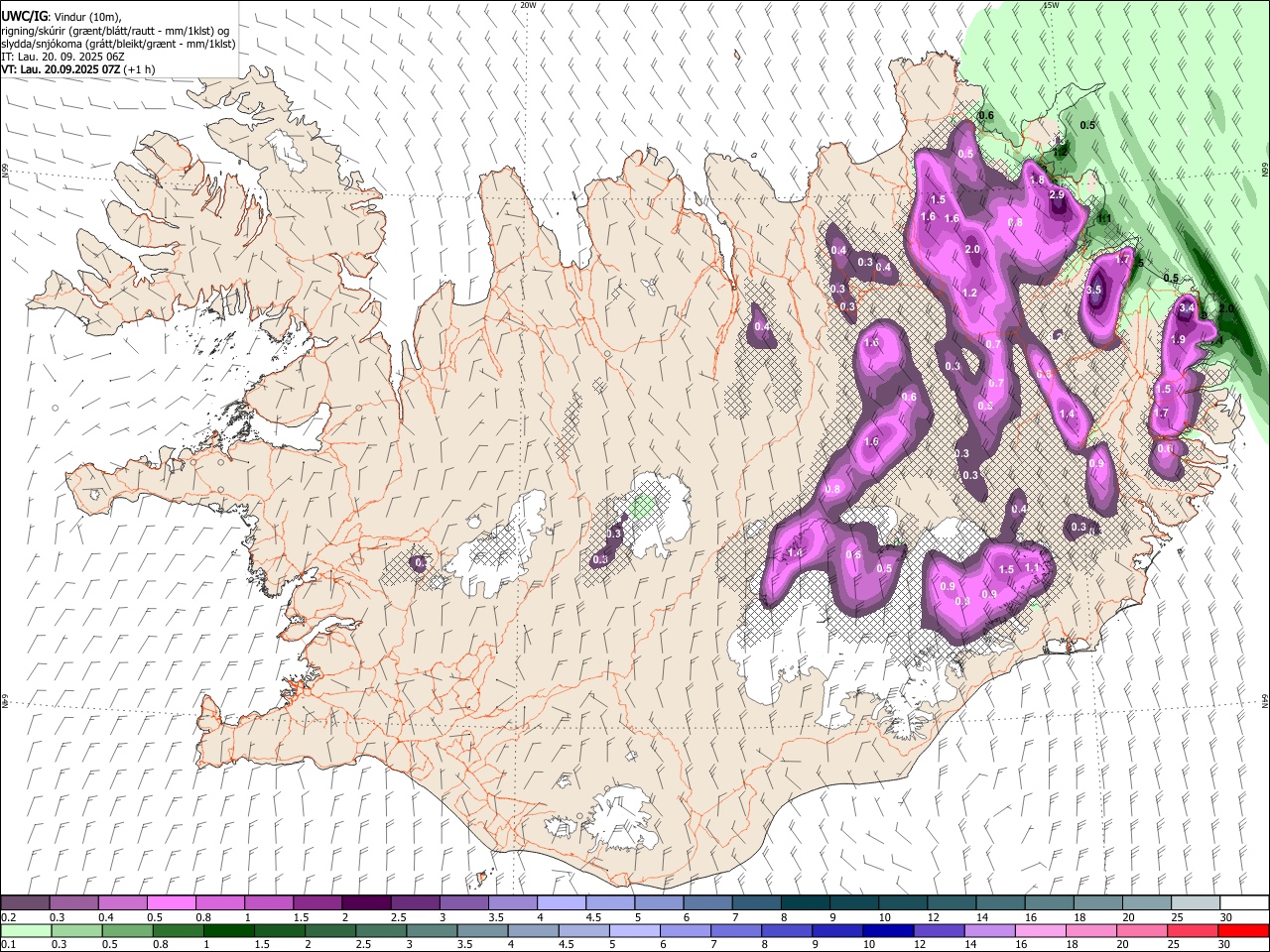Click the lavender snow legend swatch labeled 4

(562, 903)
